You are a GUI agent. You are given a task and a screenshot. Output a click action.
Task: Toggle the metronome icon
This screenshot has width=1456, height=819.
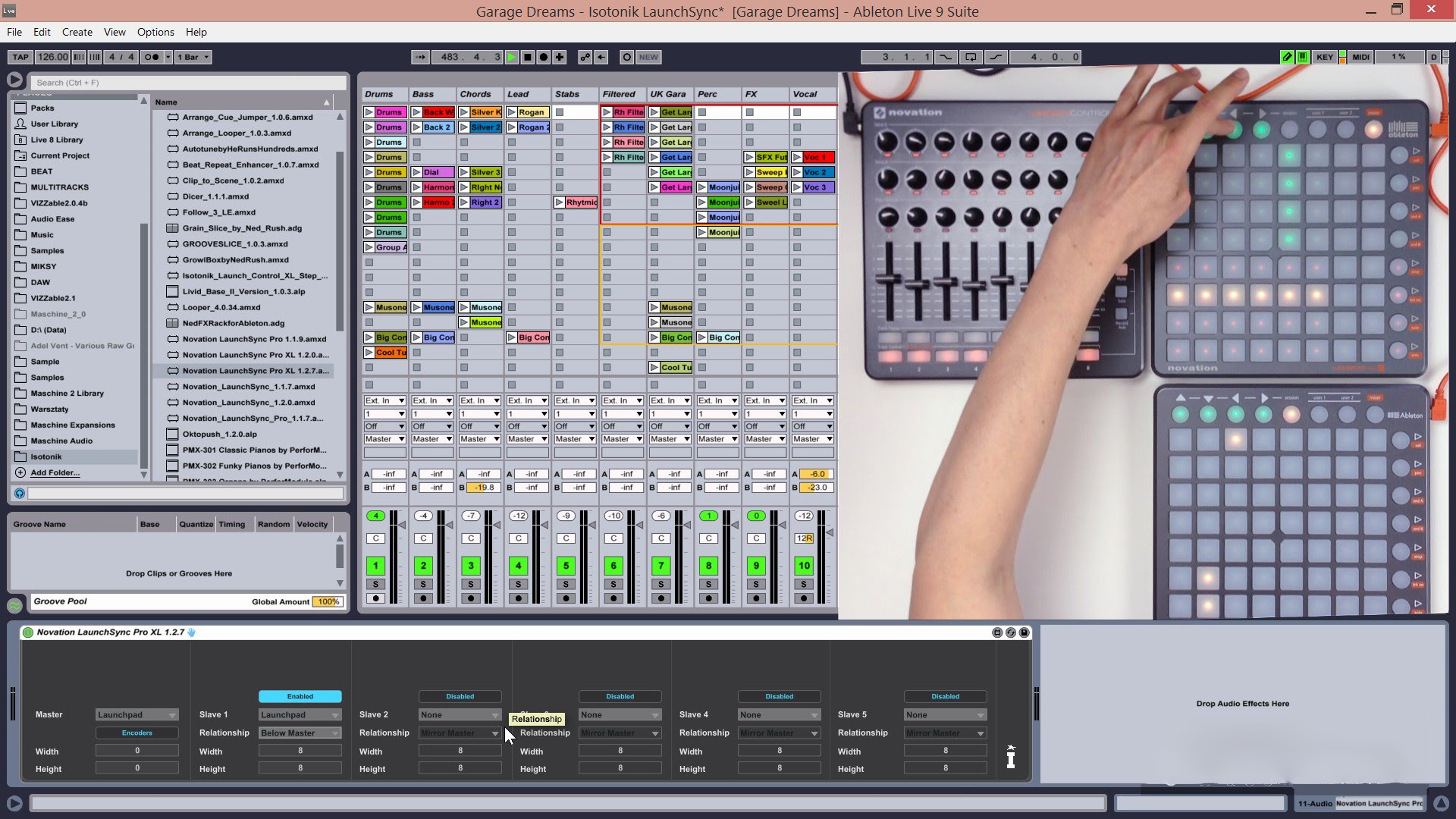152,57
